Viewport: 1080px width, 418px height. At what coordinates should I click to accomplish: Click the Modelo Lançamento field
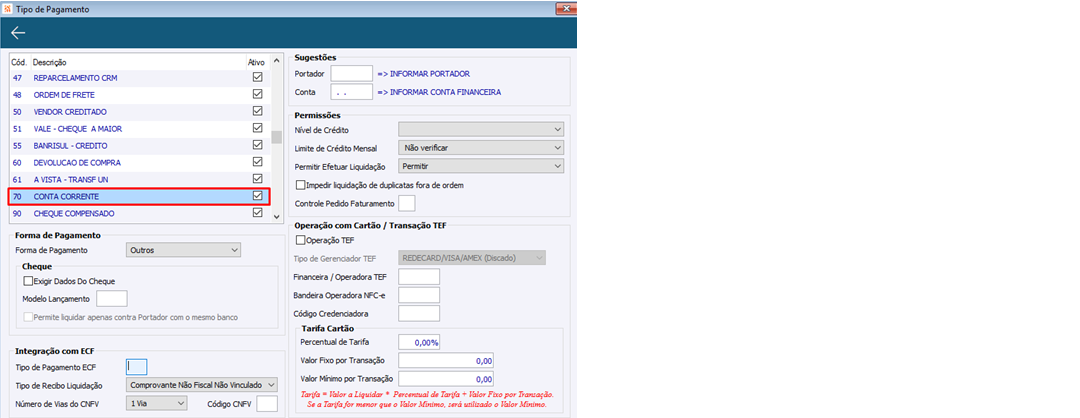pyautogui.click(x=112, y=299)
